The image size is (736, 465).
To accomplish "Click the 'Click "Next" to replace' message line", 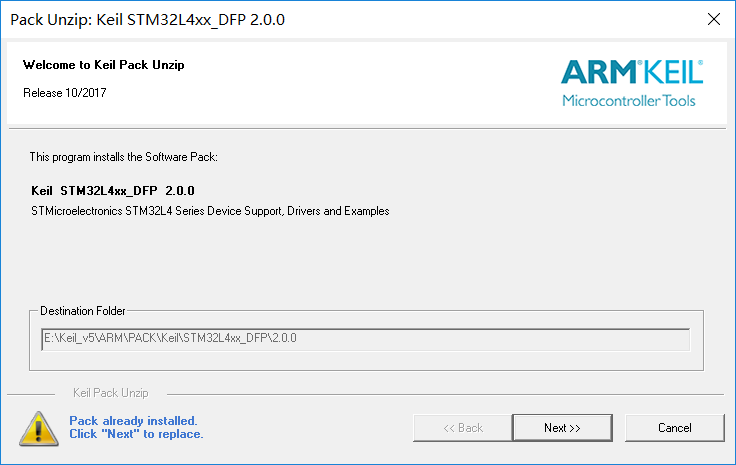I will 136,434.
